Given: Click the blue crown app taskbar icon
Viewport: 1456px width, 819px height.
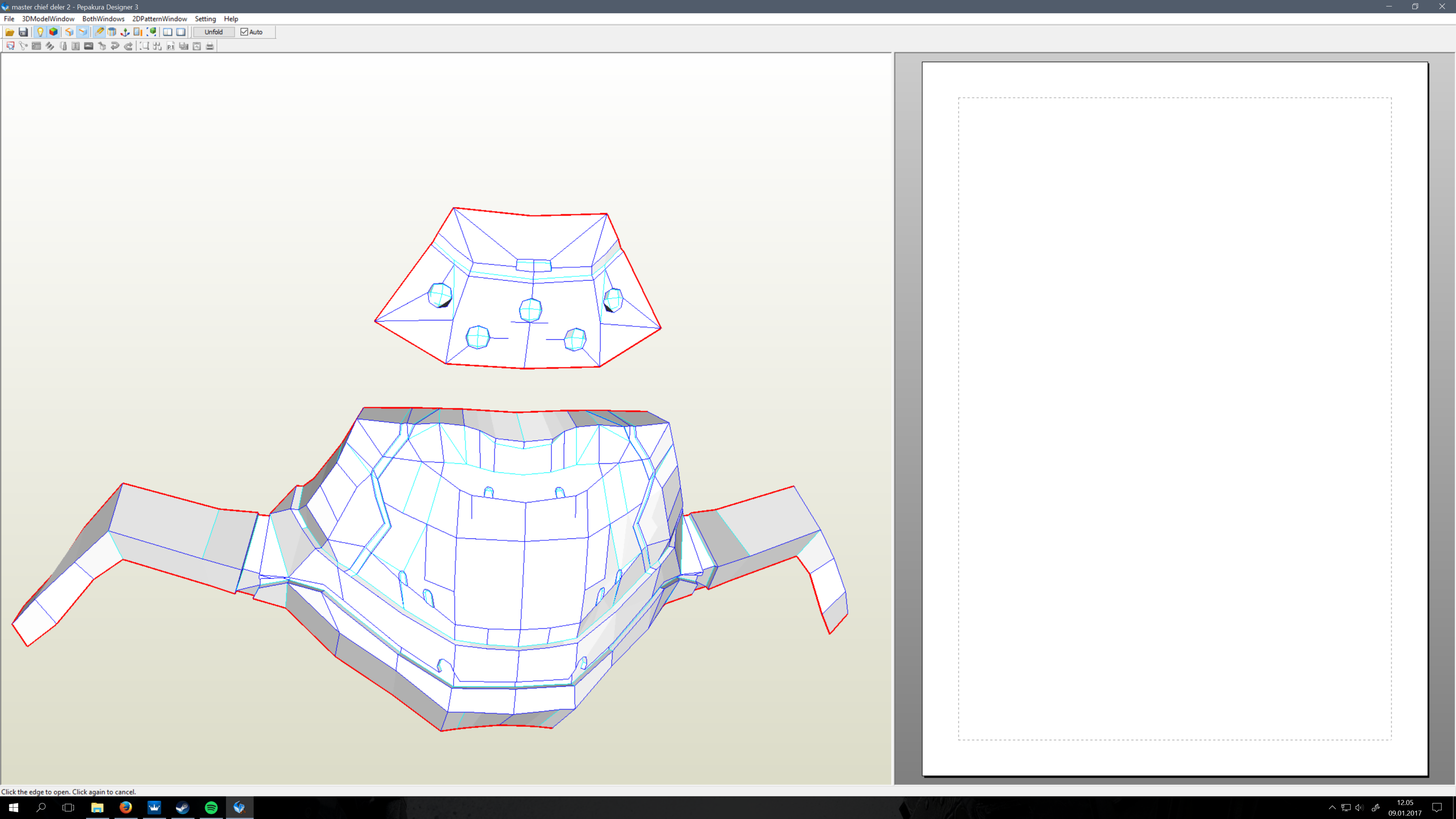Looking at the screenshot, I should 154,807.
